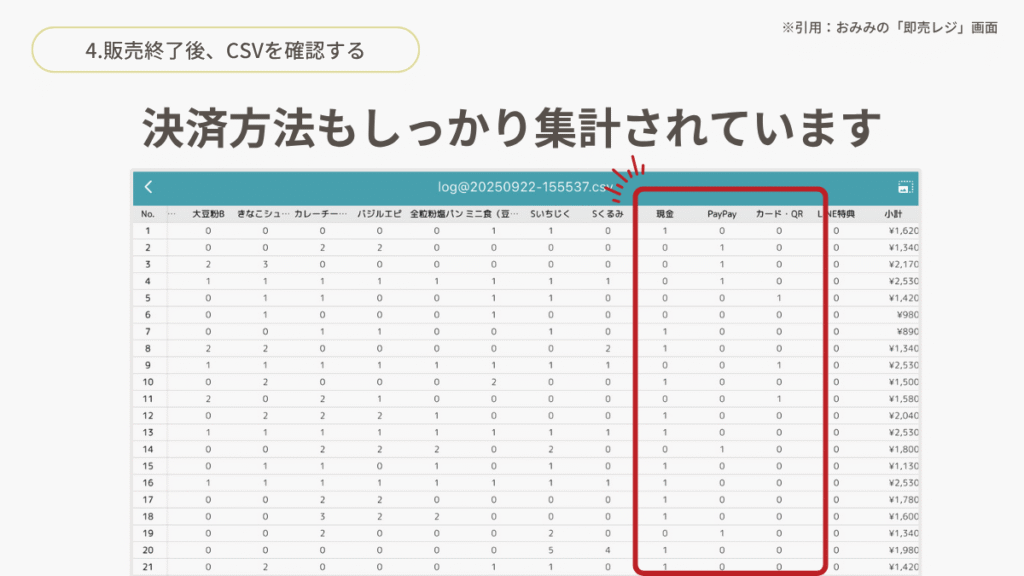
Task: Click the 小計 column header
Action: 893,214
